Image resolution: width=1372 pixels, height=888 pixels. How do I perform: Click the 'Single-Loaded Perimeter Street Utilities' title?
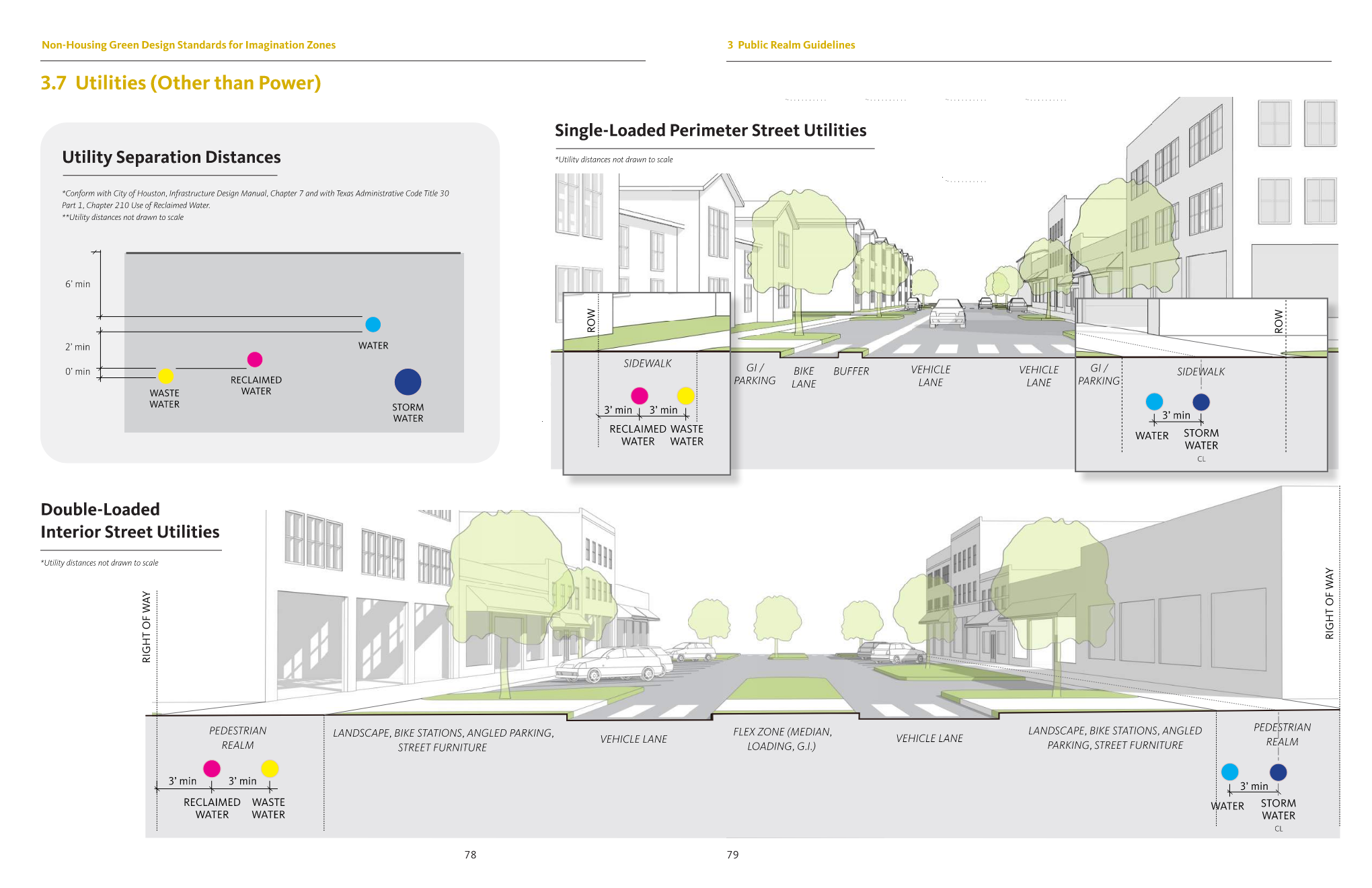710,131
